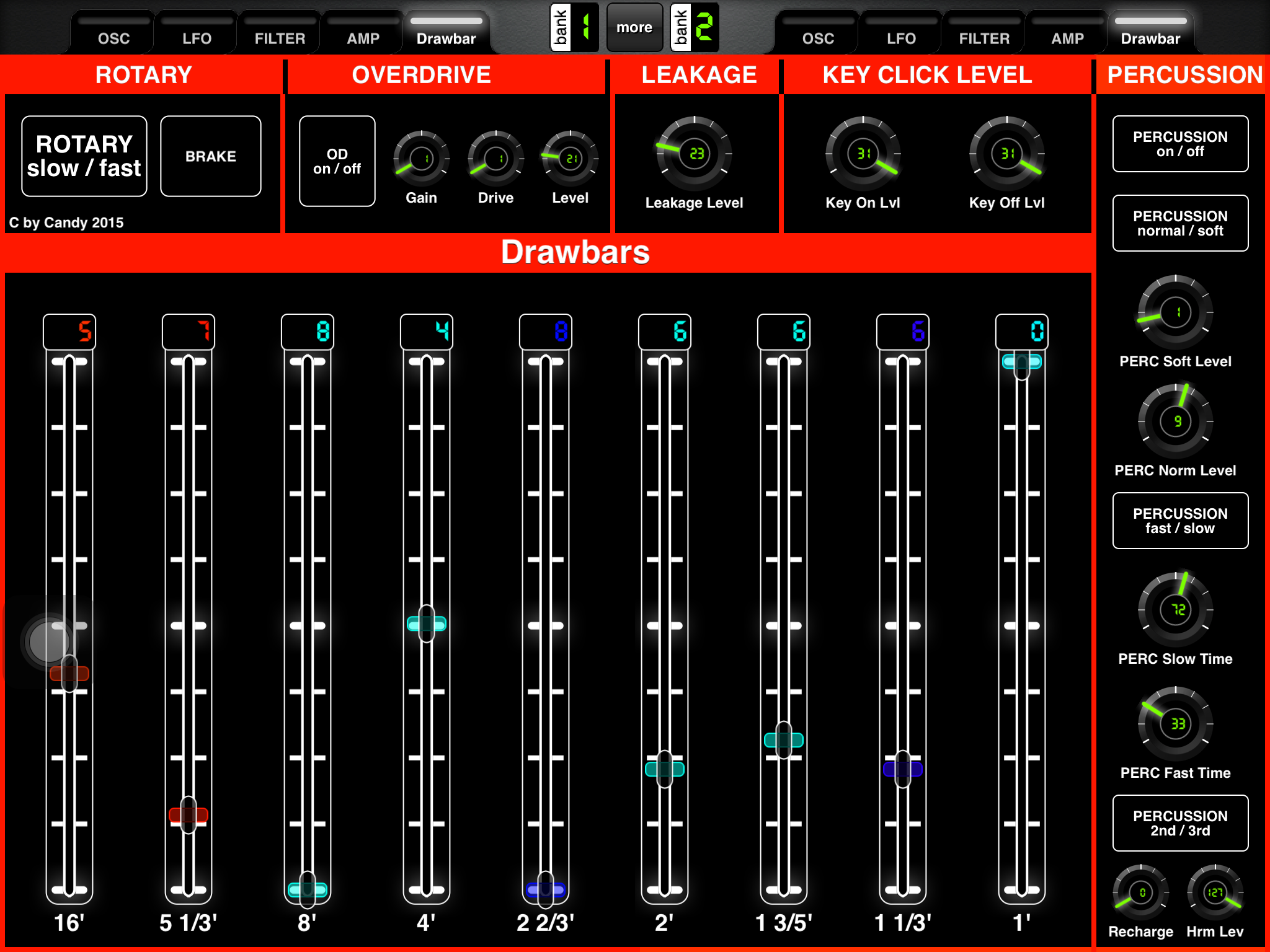The height and width of the screenshot is (952, 1270).
Task: Open the right OSC tab
Action: click(818, 32)
